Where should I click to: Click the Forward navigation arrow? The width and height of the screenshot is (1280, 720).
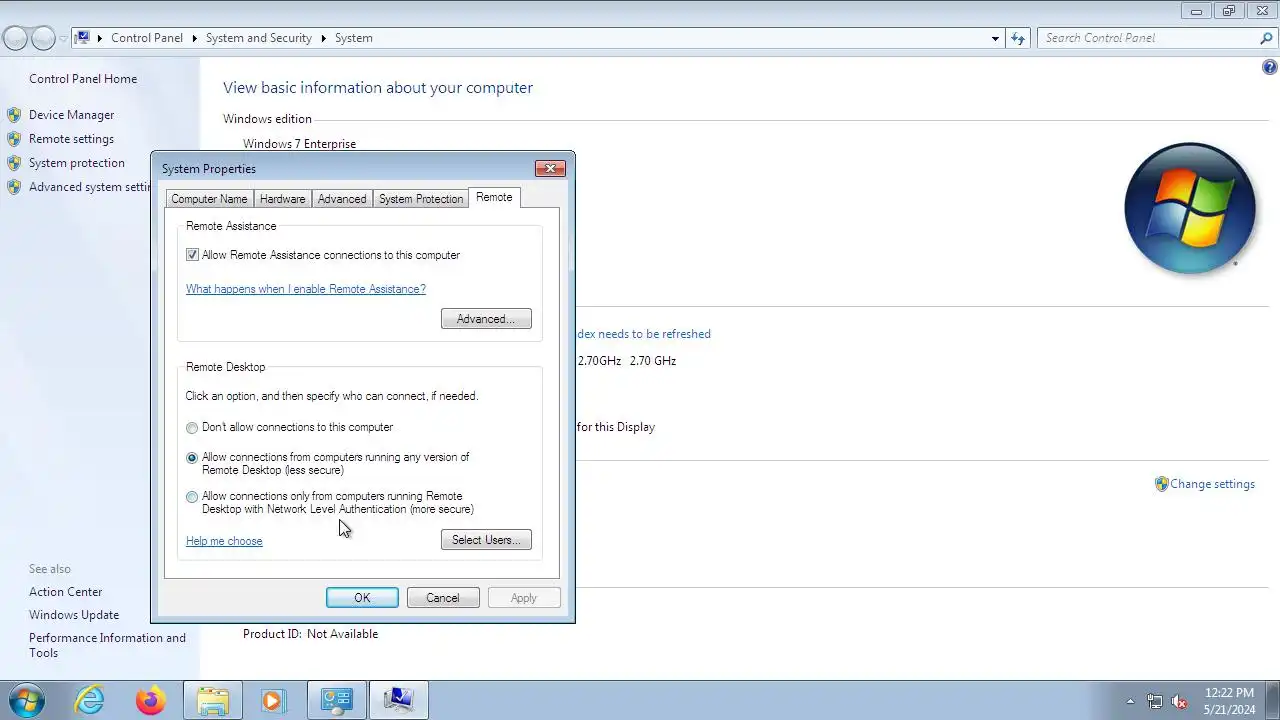[x=43, y=38]
